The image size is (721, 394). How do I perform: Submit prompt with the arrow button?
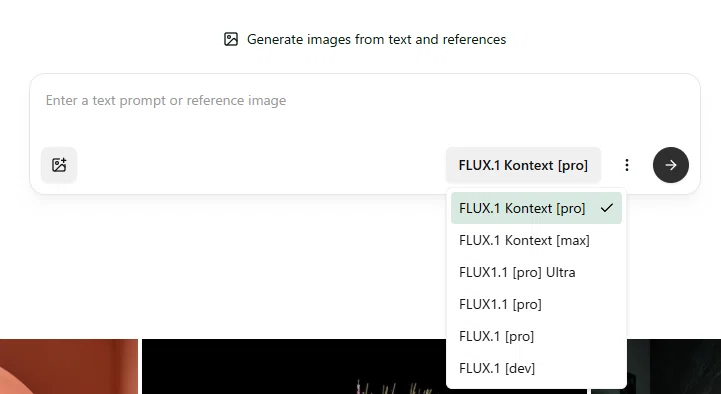point(671,165)
